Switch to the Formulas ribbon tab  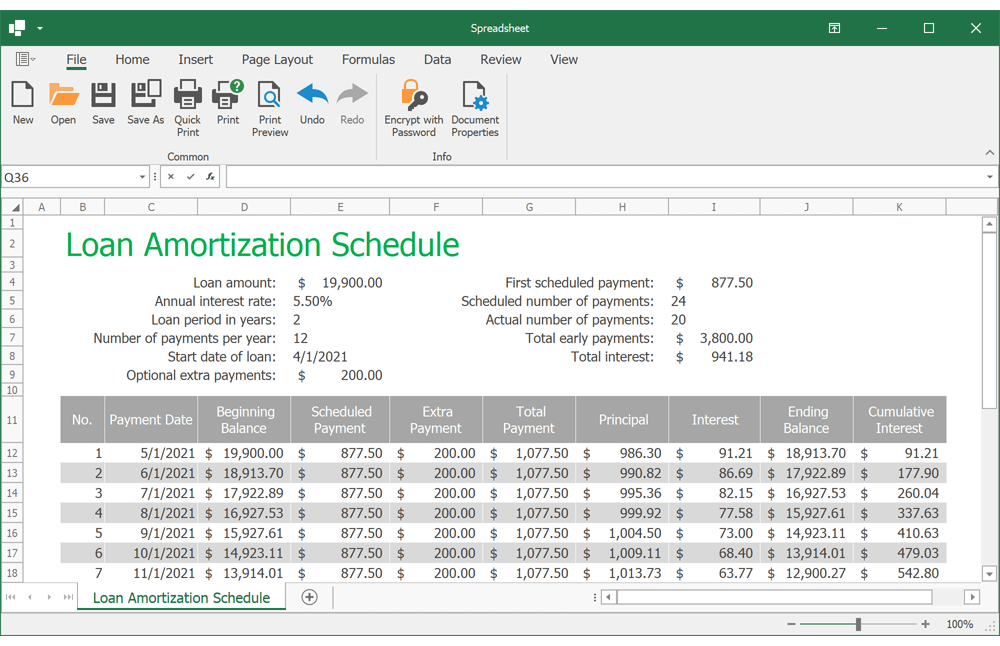tap(368, 59)
